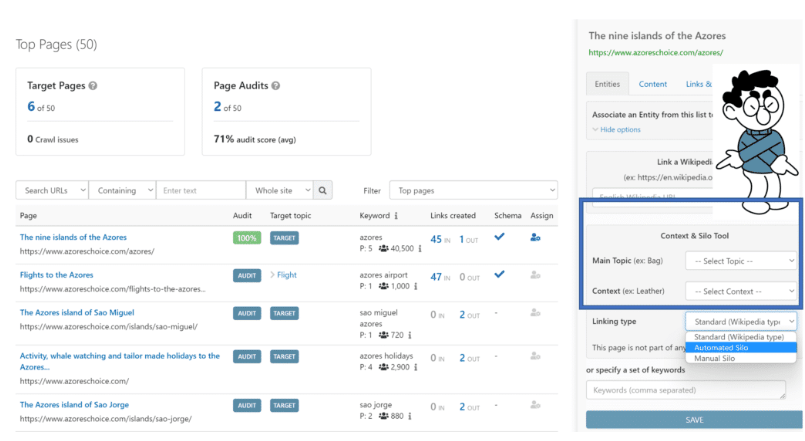Expand the Top pages filter dropdown
Image resolution: width=805 pixels, height=441 pixels.
[x=473, y=190]
